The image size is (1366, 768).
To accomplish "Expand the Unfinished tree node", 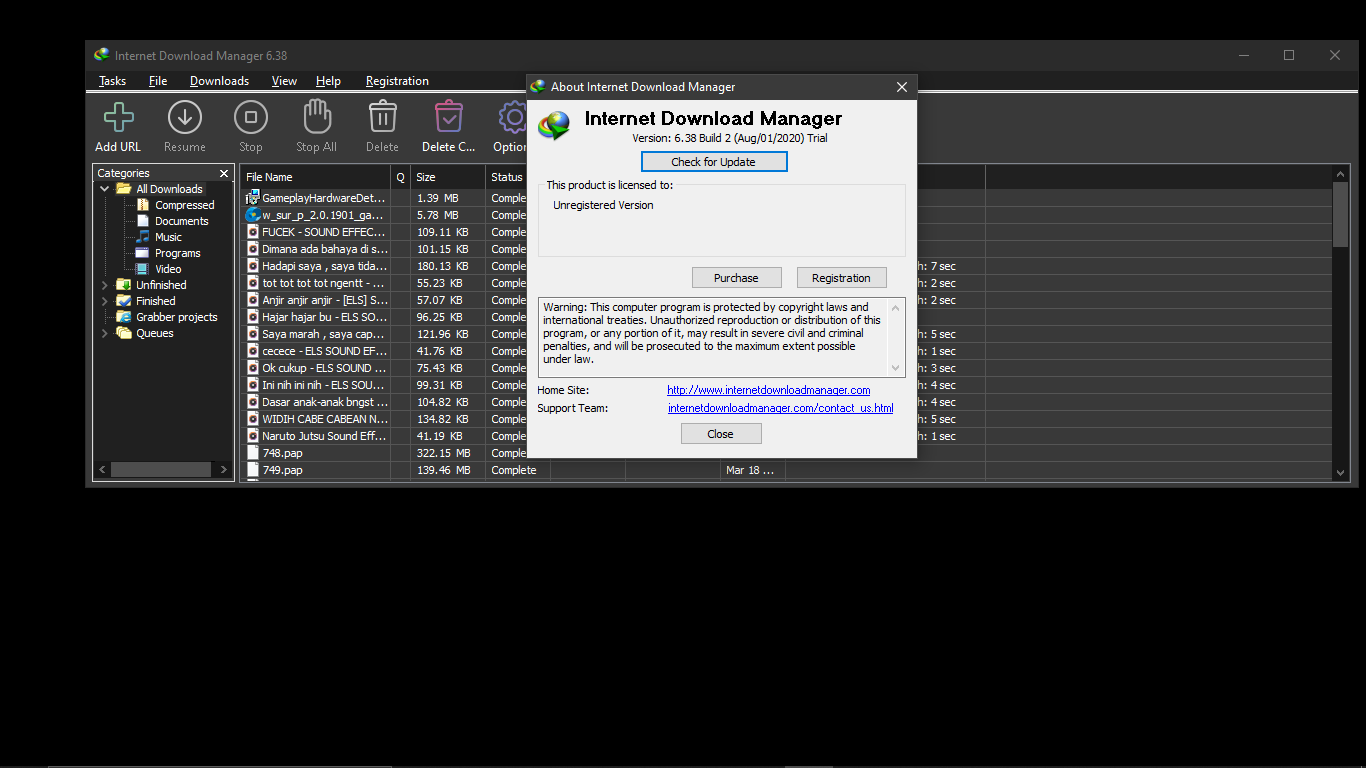I will click(105, 285).
